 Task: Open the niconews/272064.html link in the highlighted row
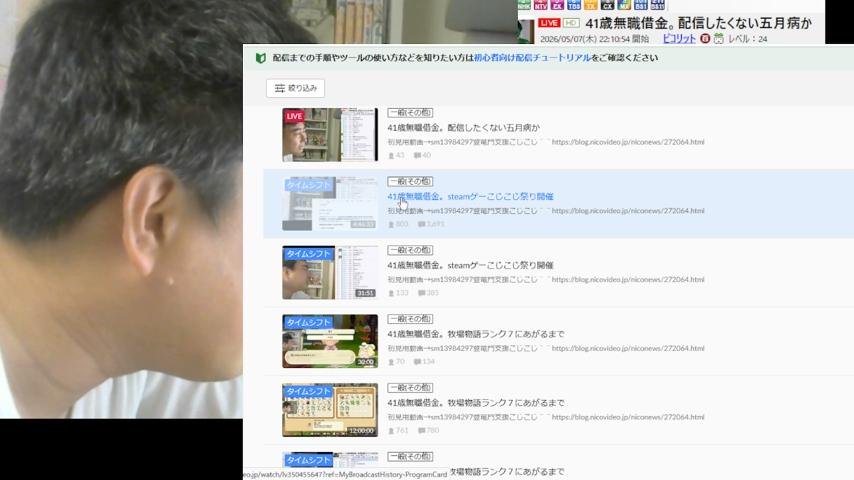[x=628, y=210]
